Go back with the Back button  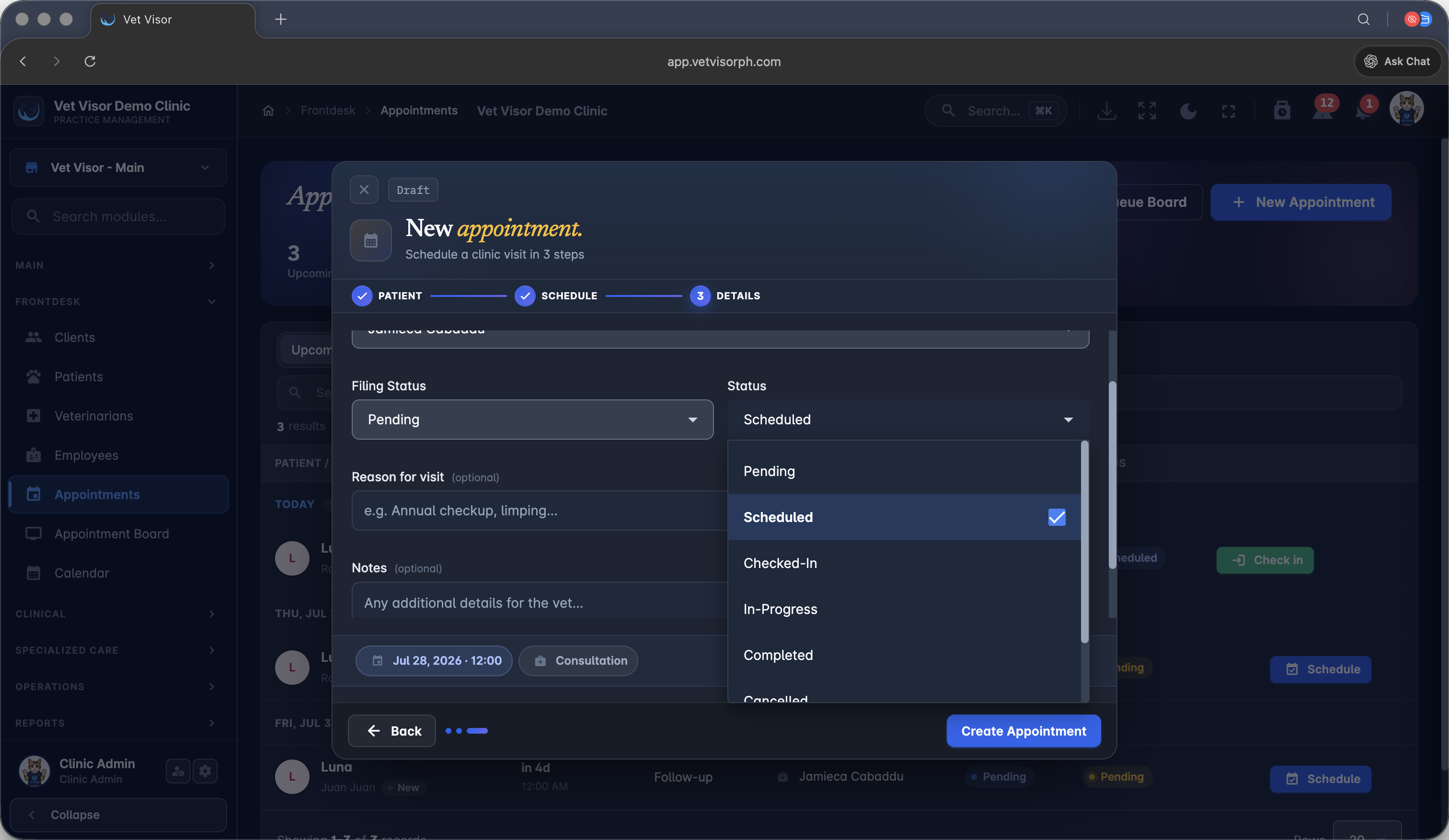point(391,731)
